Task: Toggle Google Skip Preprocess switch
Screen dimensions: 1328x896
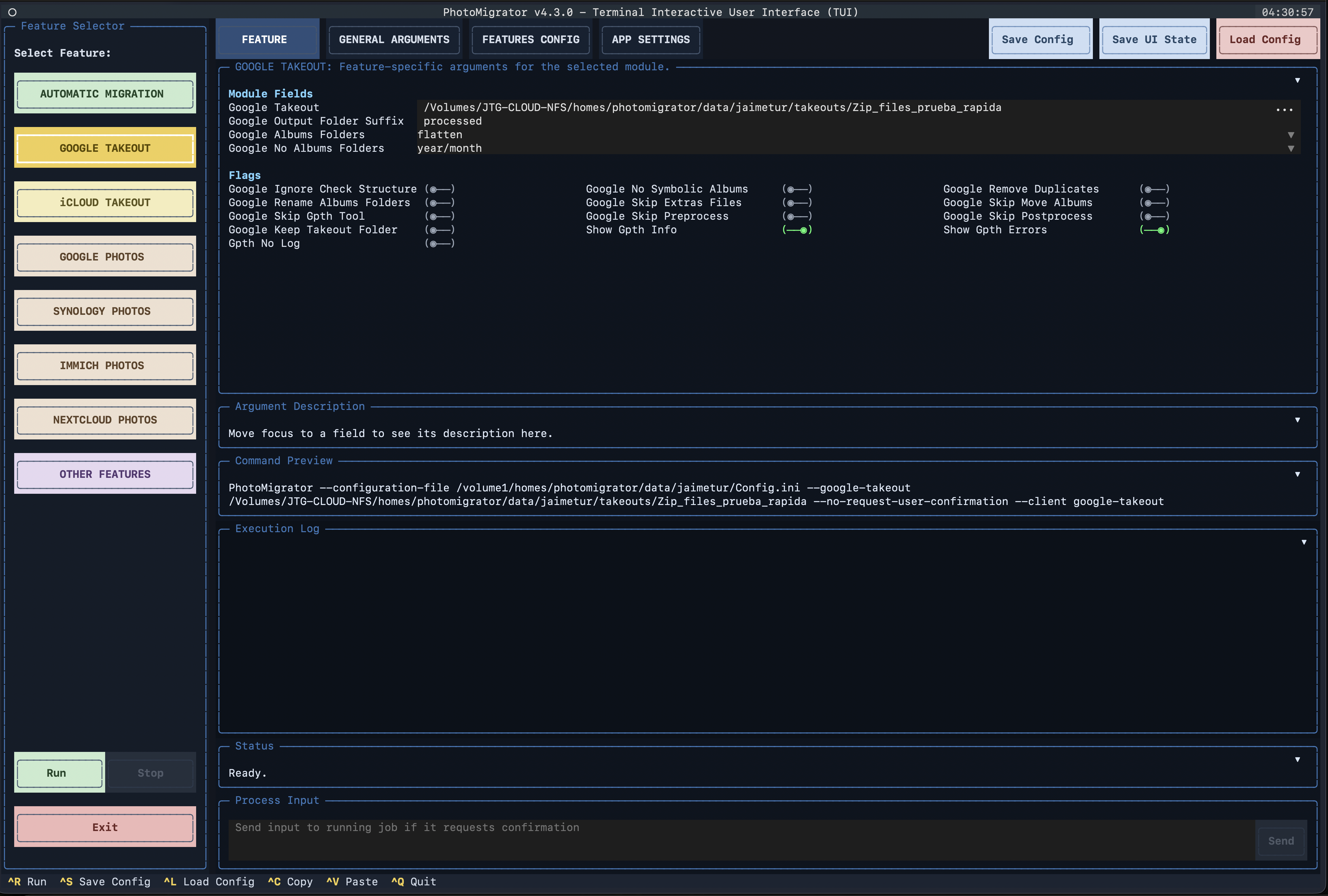Action: (797, 216)
